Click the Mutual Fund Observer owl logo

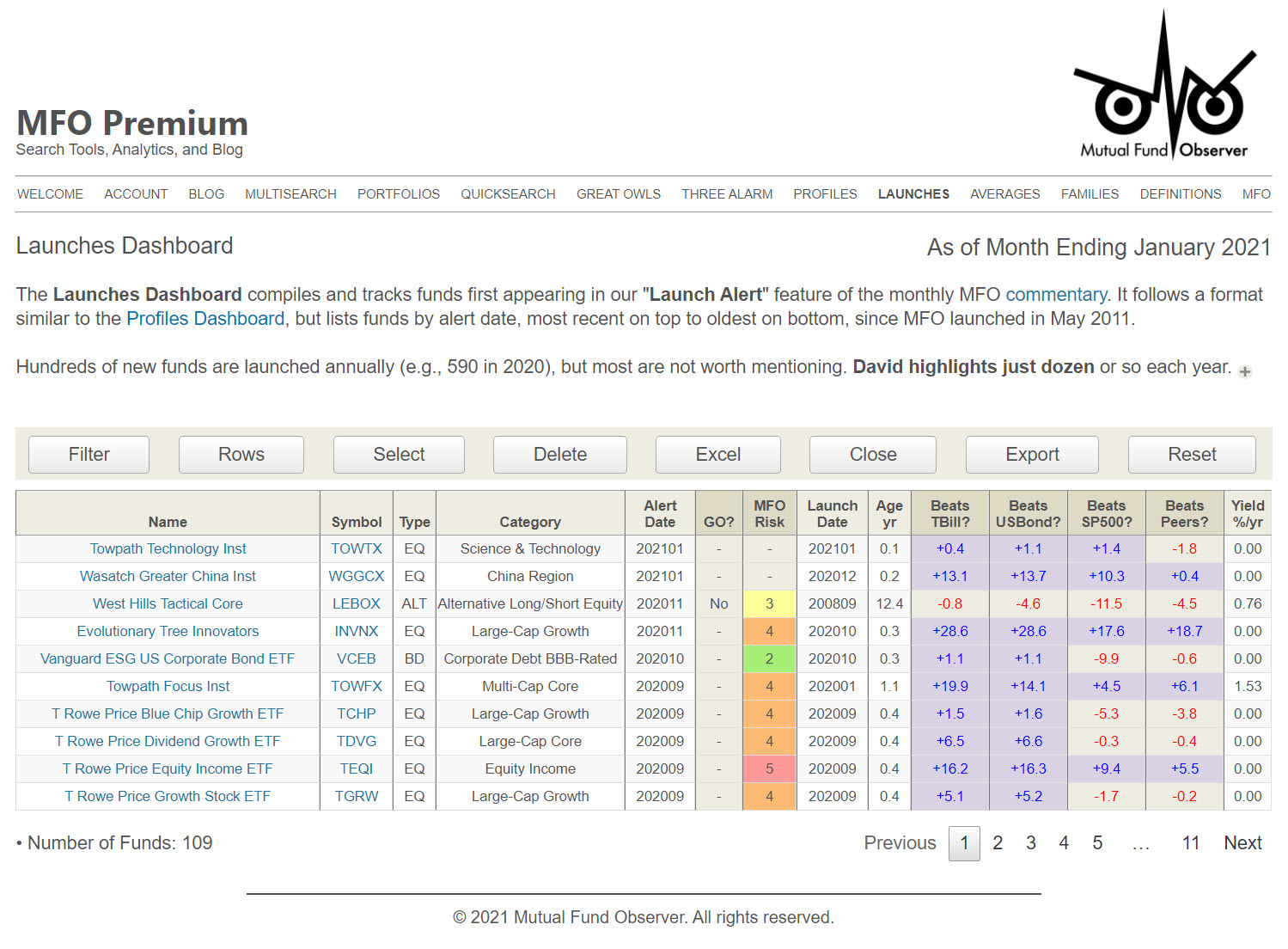(x=1164, y=85)
